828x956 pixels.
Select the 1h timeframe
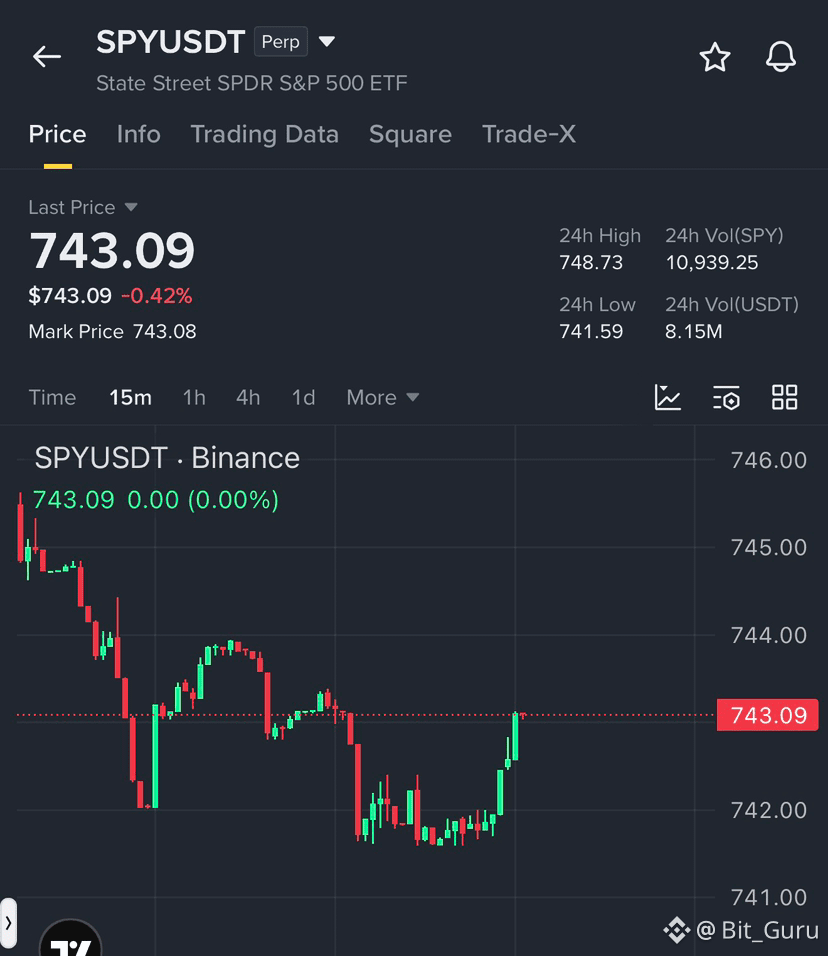(x=194, y=398)
